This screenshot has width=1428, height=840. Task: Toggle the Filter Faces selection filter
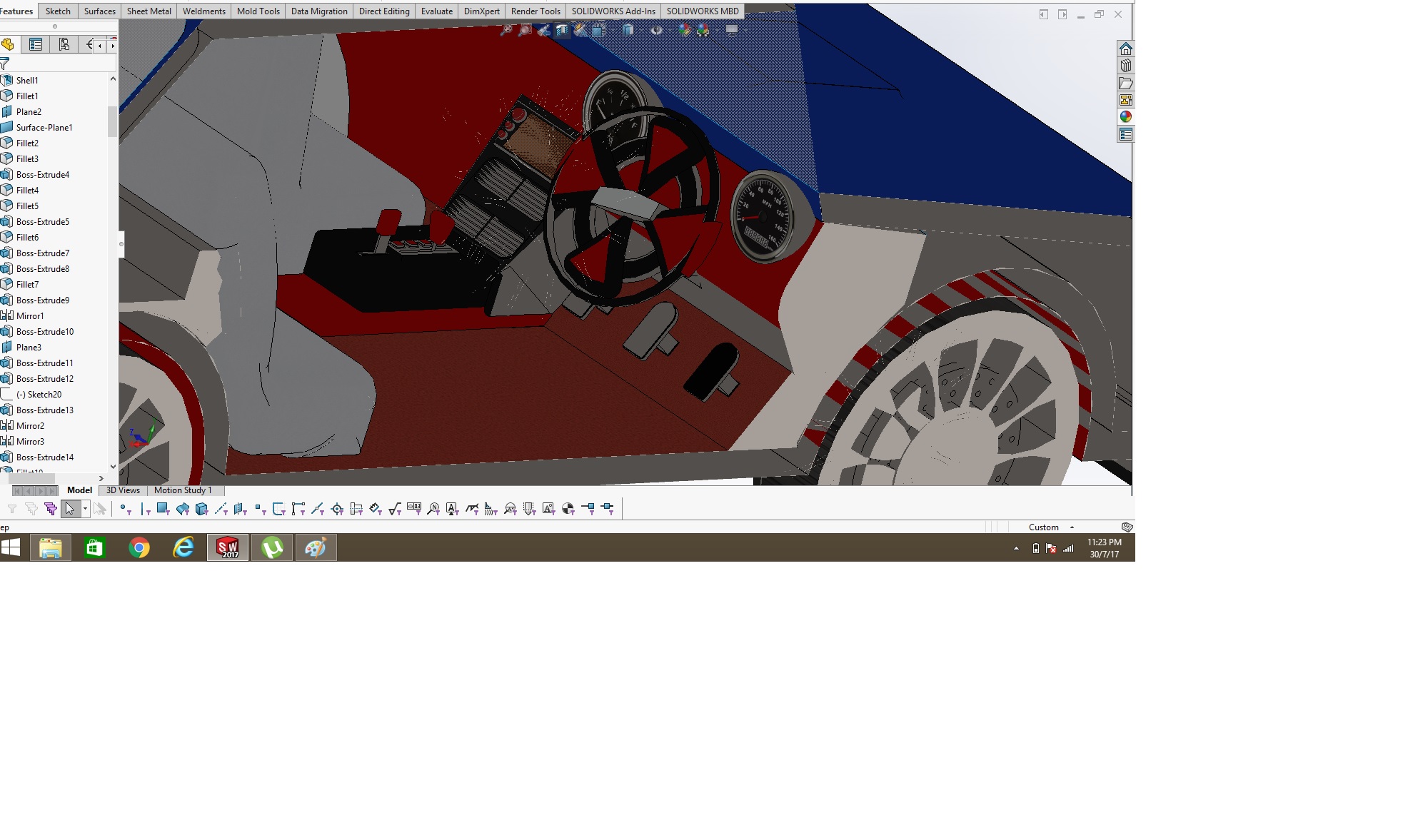tap(163, 509)
